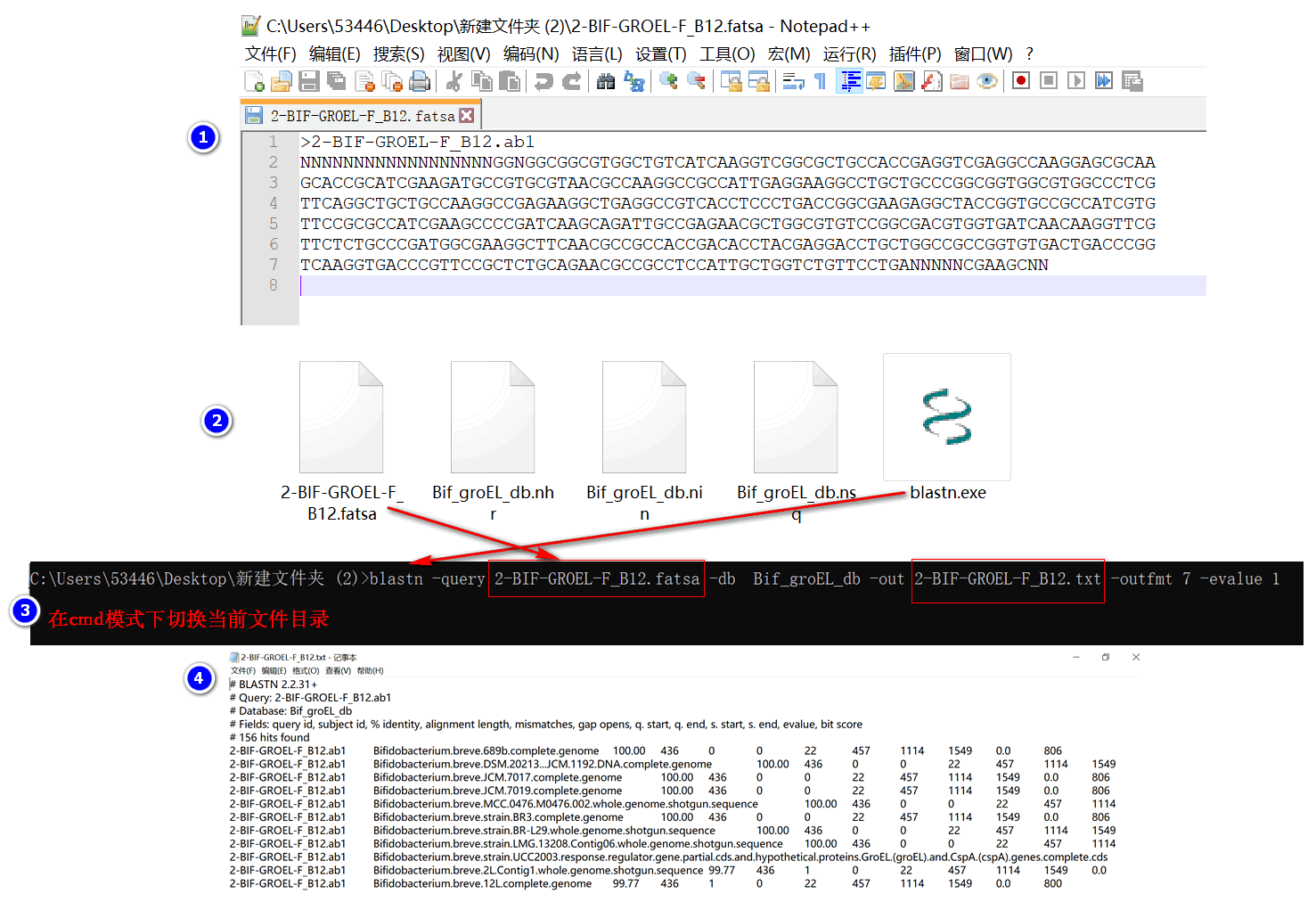This screenshot has height=902, width=1316.
Task: Create a new document with the New icon
Action: click(254, 82)
